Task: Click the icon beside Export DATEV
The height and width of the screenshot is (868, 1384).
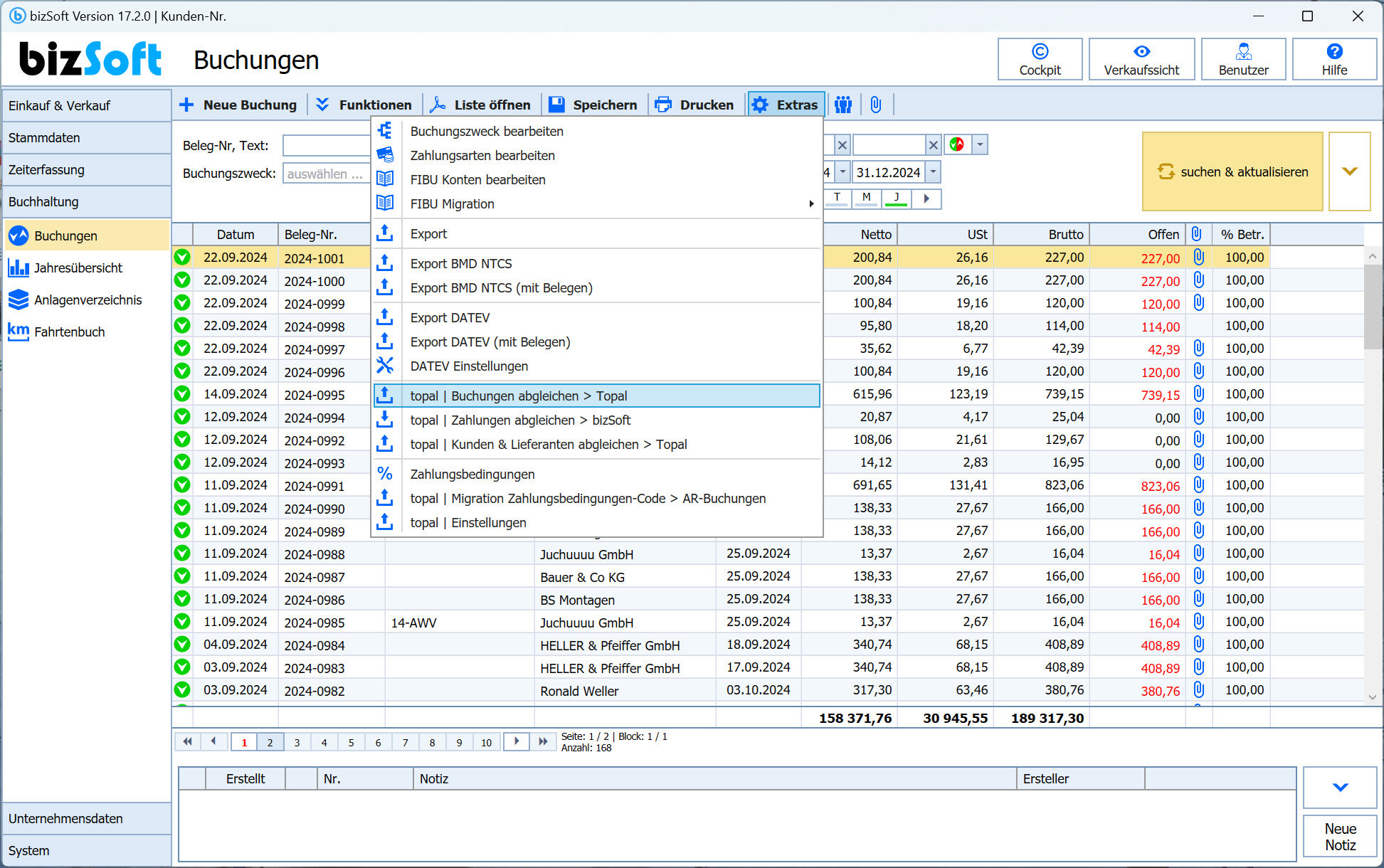Action: pyautogui.click(x=385, y=317)
